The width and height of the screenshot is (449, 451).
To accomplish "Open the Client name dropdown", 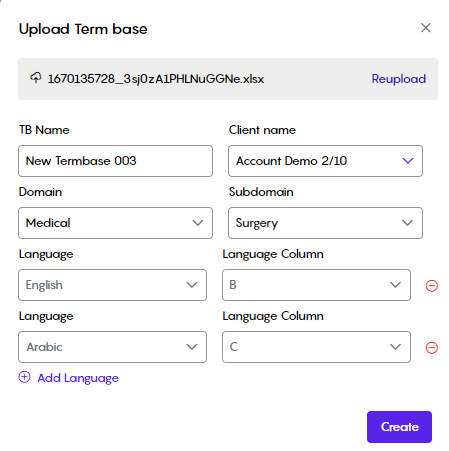I will (325, 161).
